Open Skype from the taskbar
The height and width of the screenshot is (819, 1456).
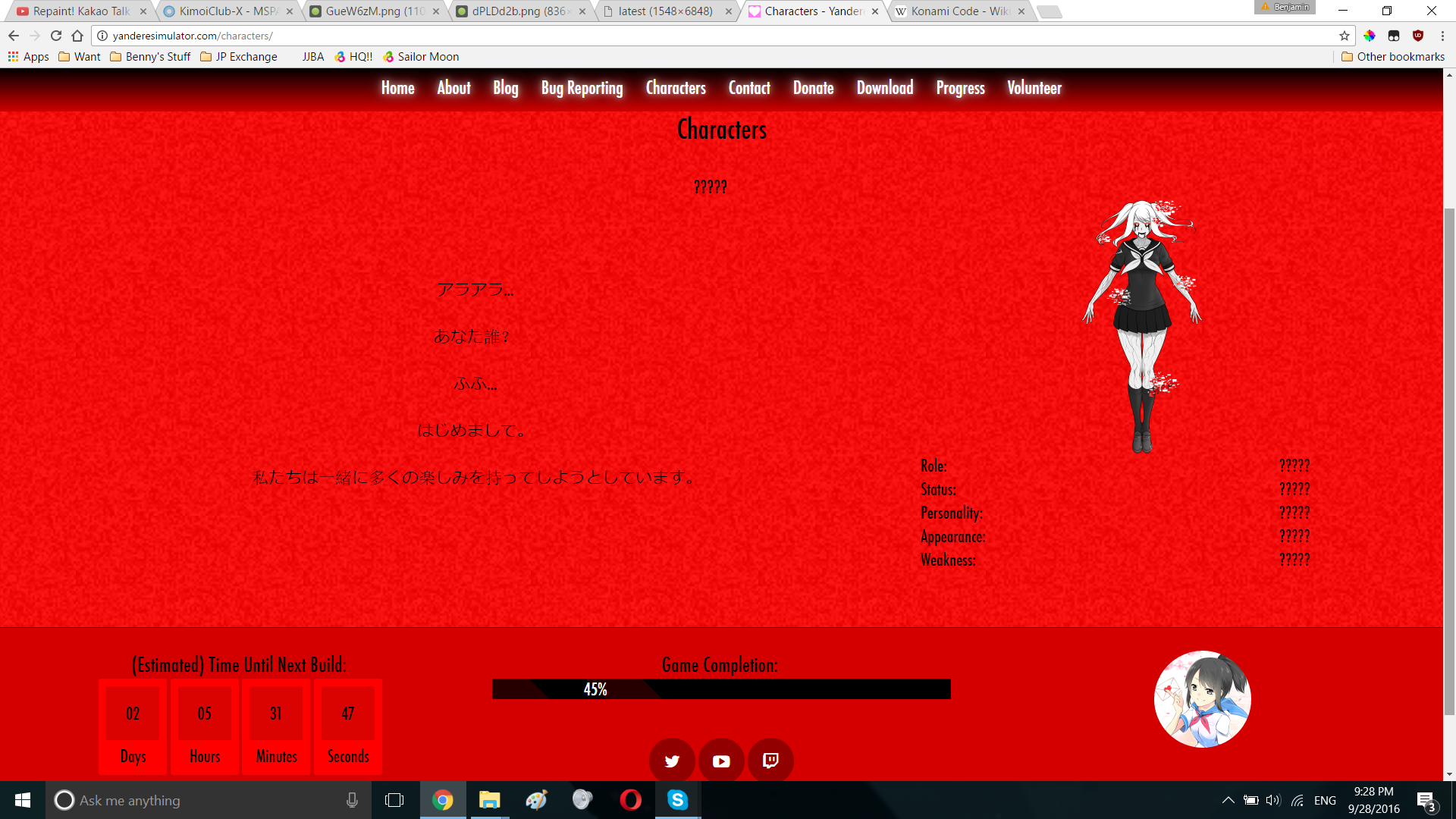coord(678,800)
